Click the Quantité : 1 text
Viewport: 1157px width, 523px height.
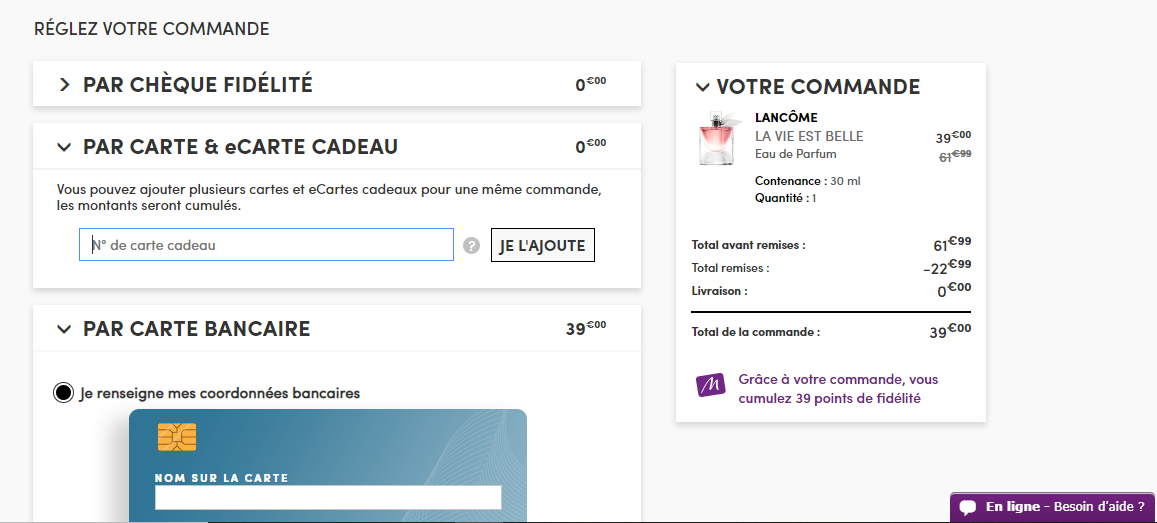pyautogui.click(x=786, y=198)
